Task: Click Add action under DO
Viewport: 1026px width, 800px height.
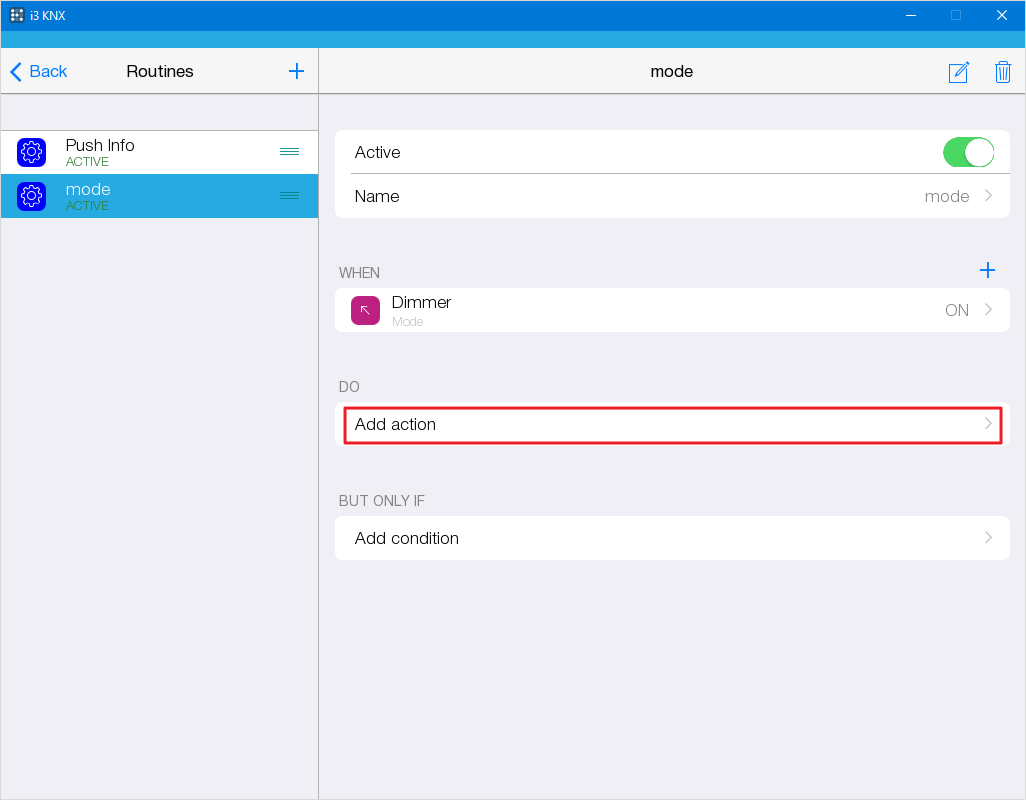Action: 396,424
